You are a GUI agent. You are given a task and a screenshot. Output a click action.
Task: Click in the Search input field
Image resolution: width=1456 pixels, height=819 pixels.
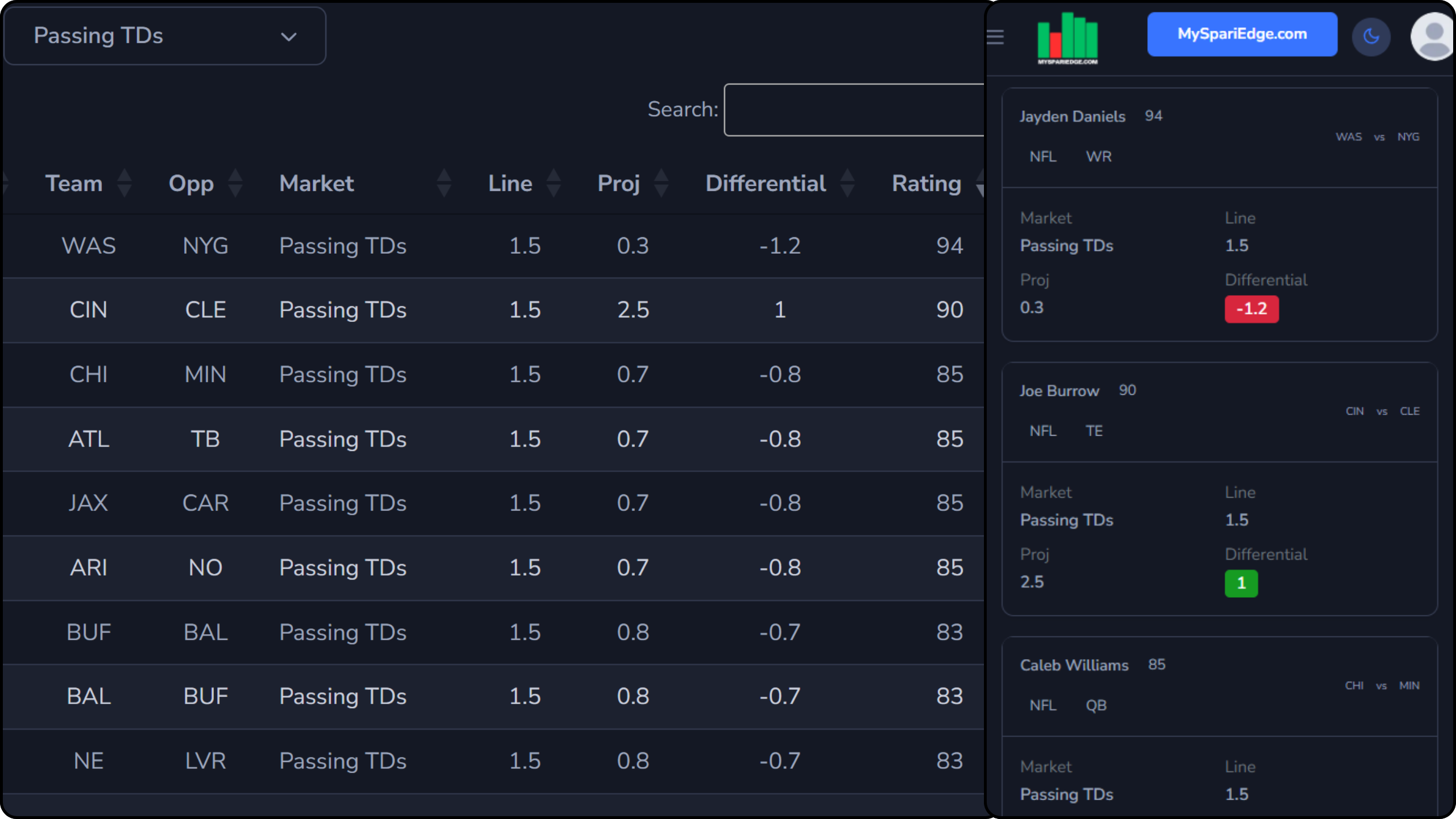point(853,110)
